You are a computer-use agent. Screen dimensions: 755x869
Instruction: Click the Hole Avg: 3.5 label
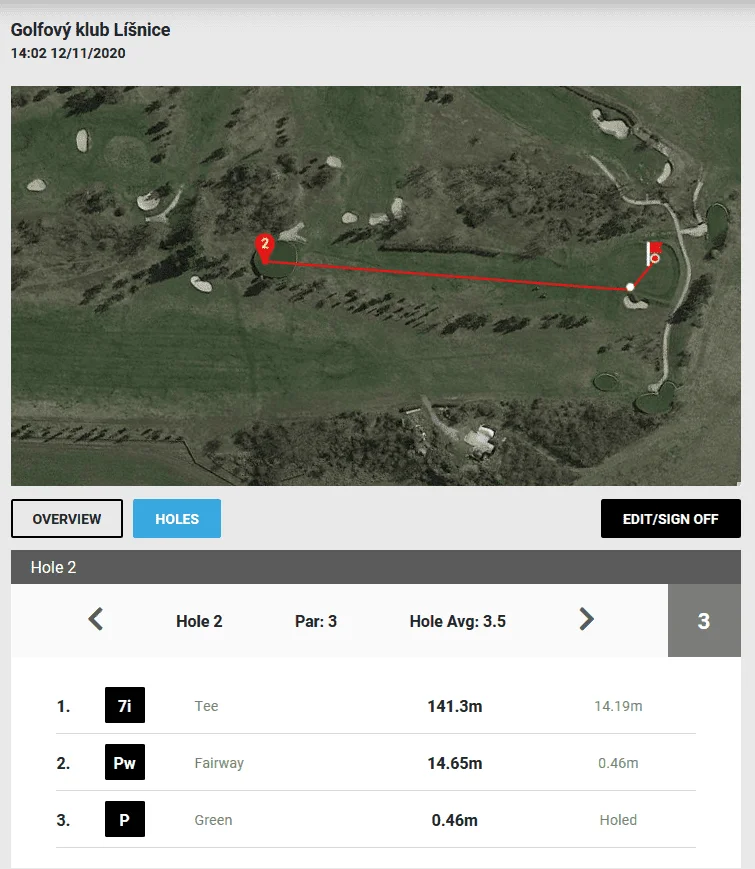click(457, 621)
